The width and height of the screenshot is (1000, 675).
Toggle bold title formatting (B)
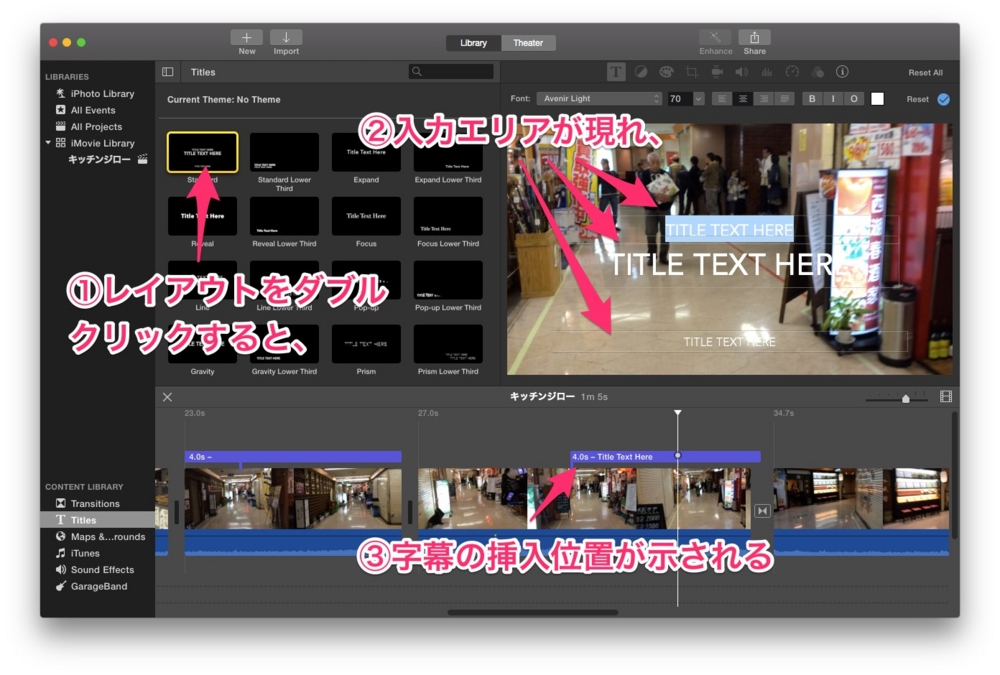pyautogui.click(x=811, y=99)
